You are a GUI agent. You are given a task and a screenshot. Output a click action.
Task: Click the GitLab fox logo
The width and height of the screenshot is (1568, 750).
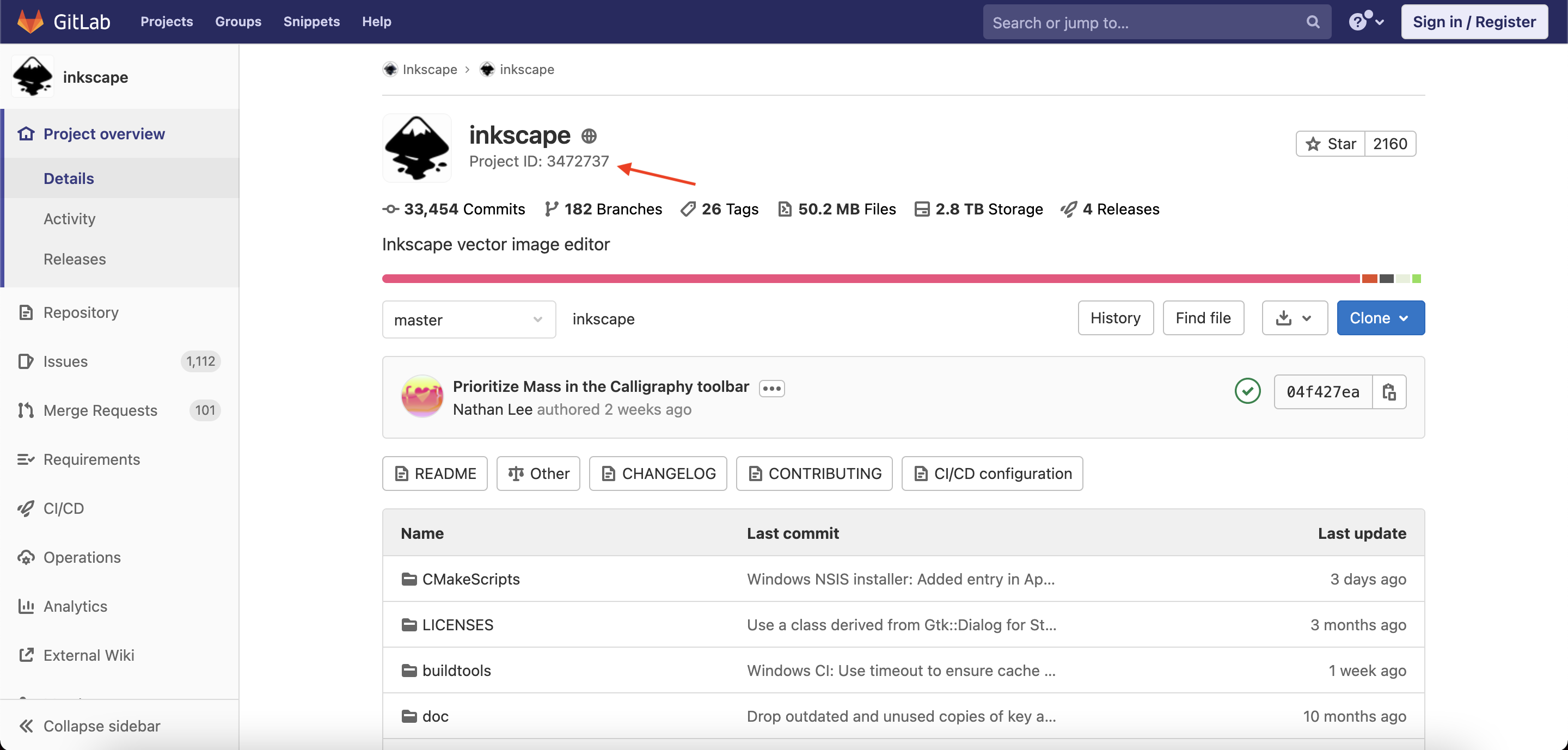30,21
